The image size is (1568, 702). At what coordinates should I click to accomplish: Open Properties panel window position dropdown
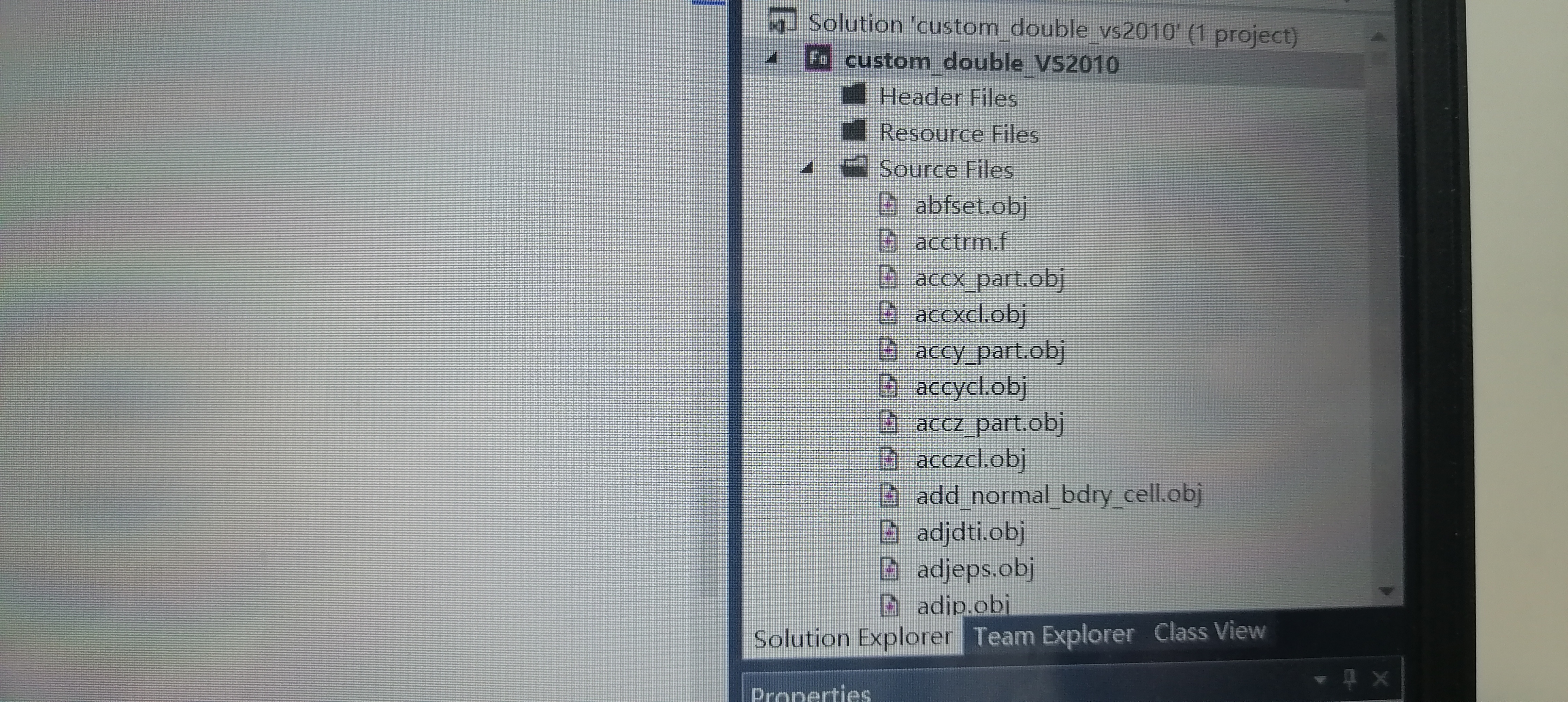pyautogui.click(x=1320, y=679)
